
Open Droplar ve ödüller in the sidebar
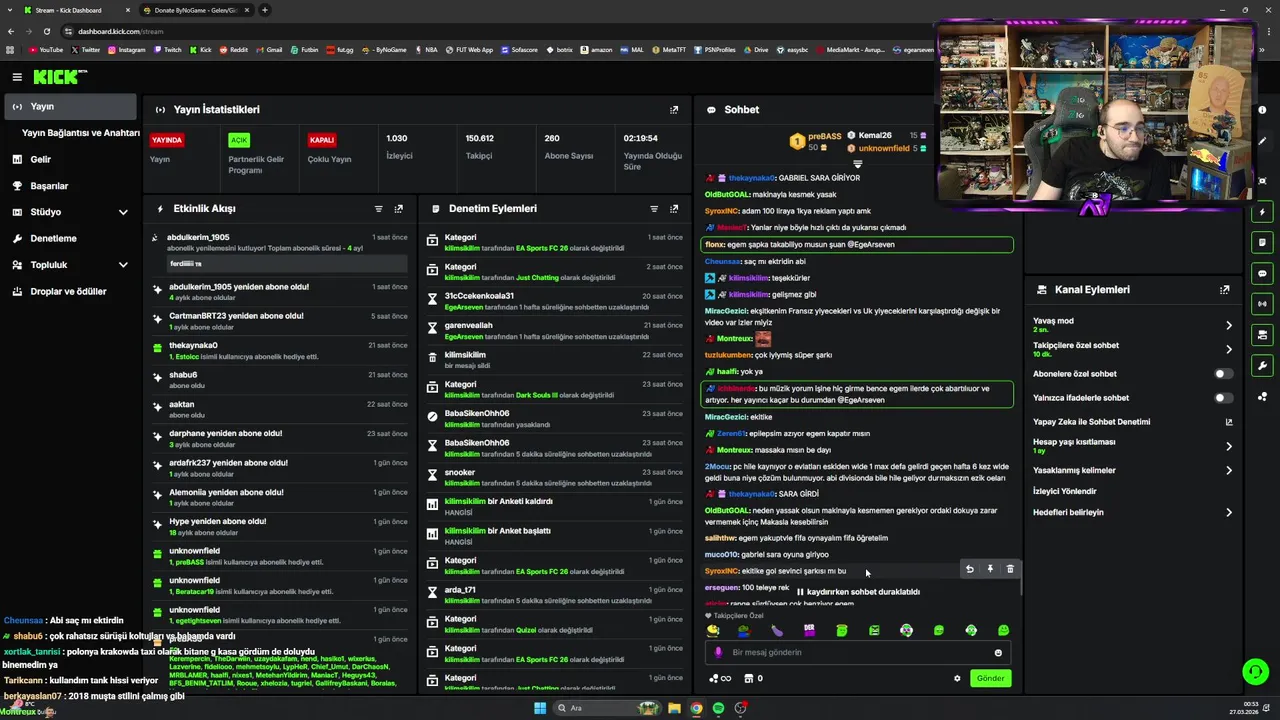(69, 292)
